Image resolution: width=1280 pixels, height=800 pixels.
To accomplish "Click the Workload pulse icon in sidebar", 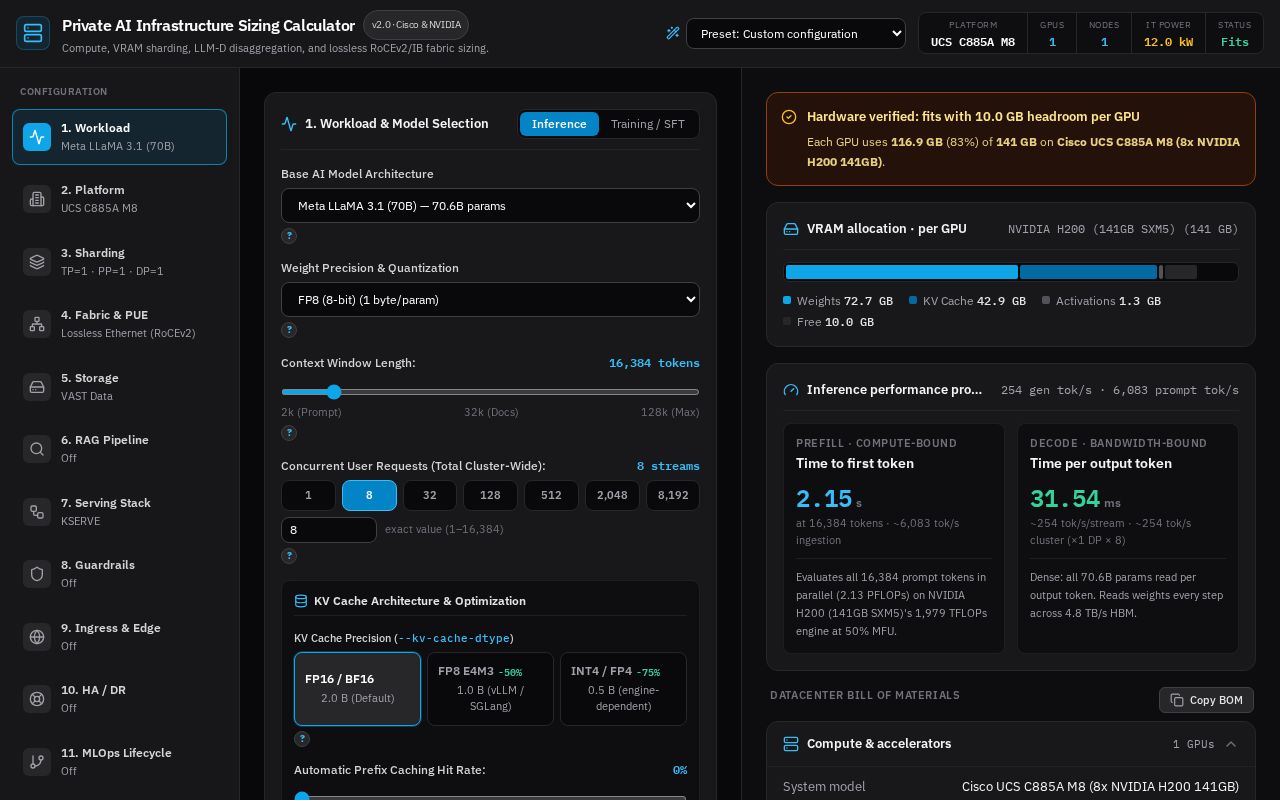I will coord(37,137).
